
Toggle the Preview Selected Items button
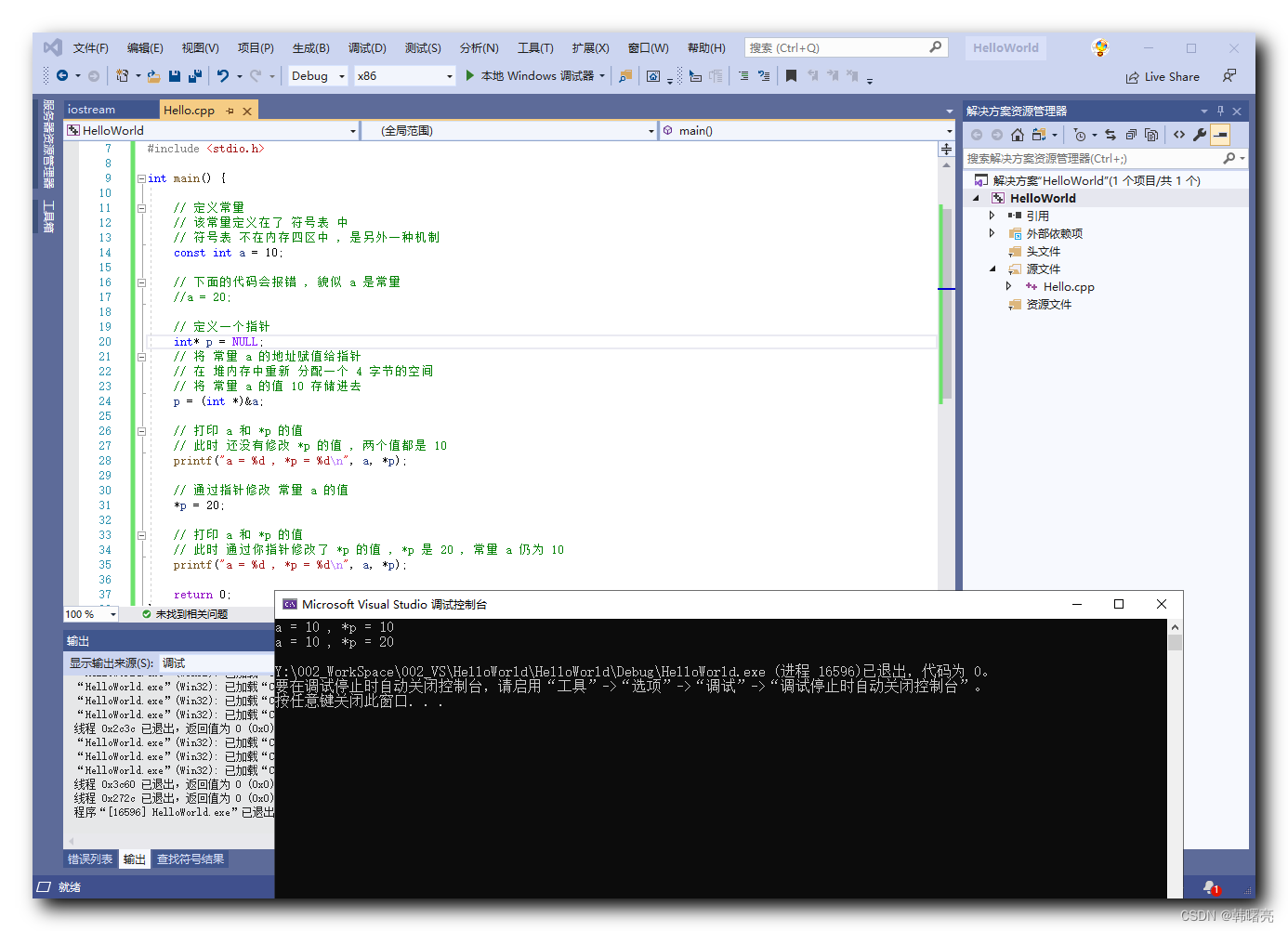point(1220,135)
